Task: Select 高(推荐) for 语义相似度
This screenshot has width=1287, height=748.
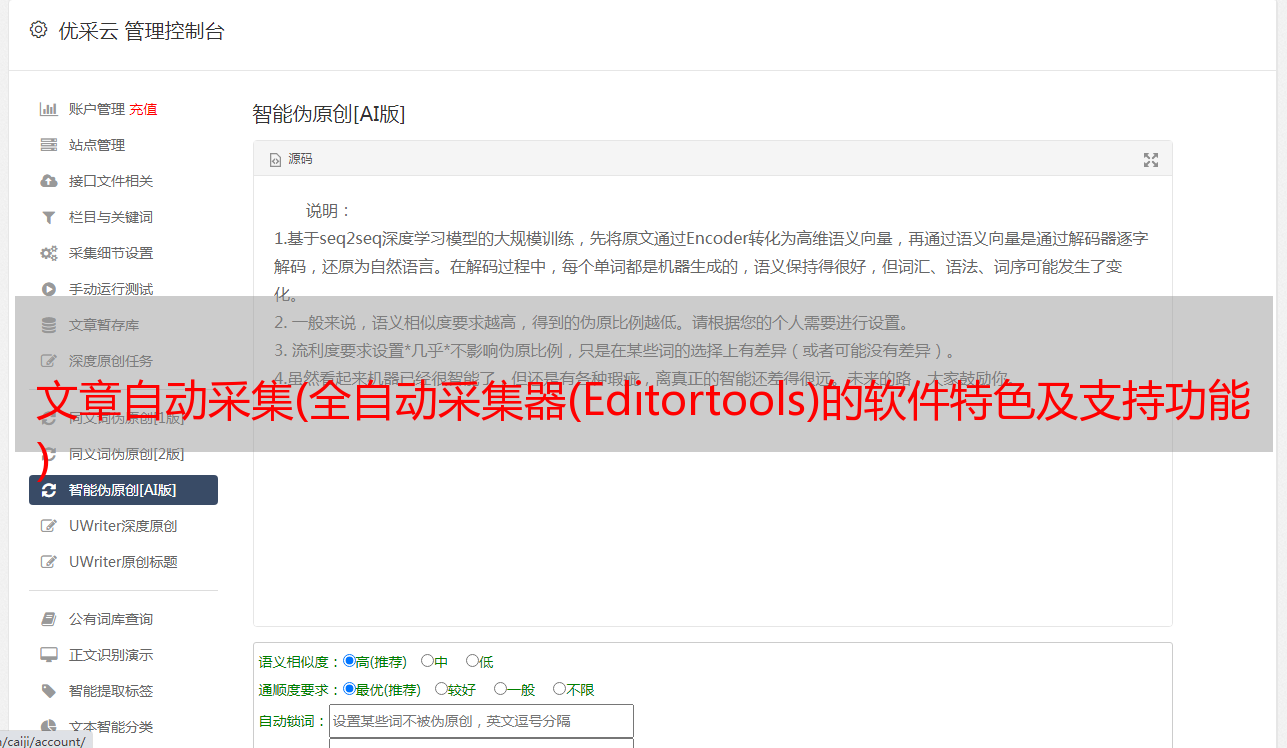Action: click(349, 661)
